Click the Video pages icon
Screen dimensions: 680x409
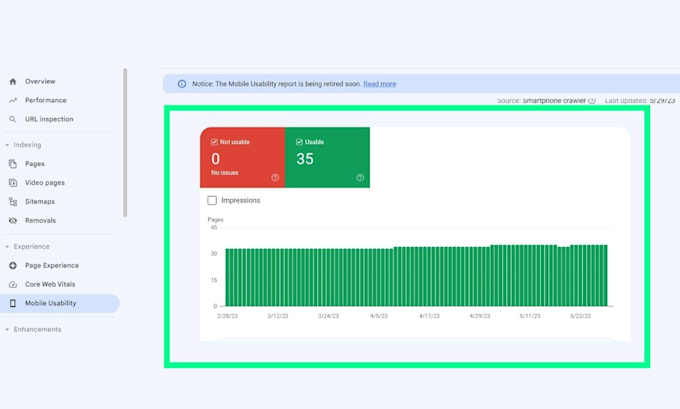(13, 183)
